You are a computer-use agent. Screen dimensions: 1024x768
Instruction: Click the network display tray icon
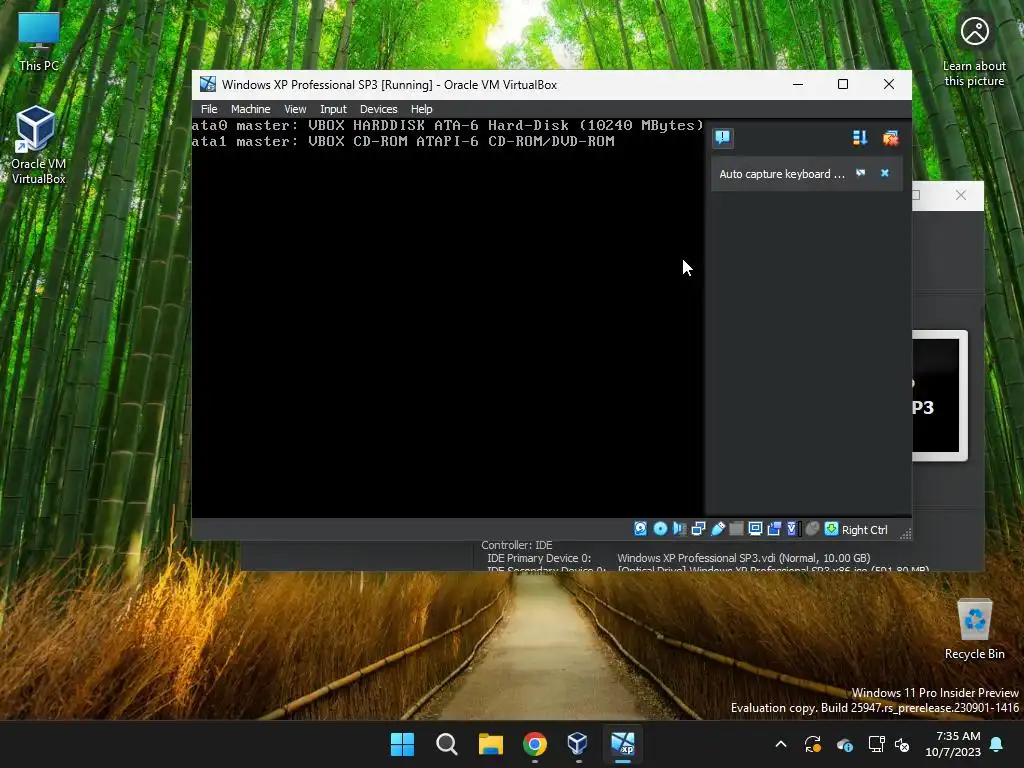point(876,744)
